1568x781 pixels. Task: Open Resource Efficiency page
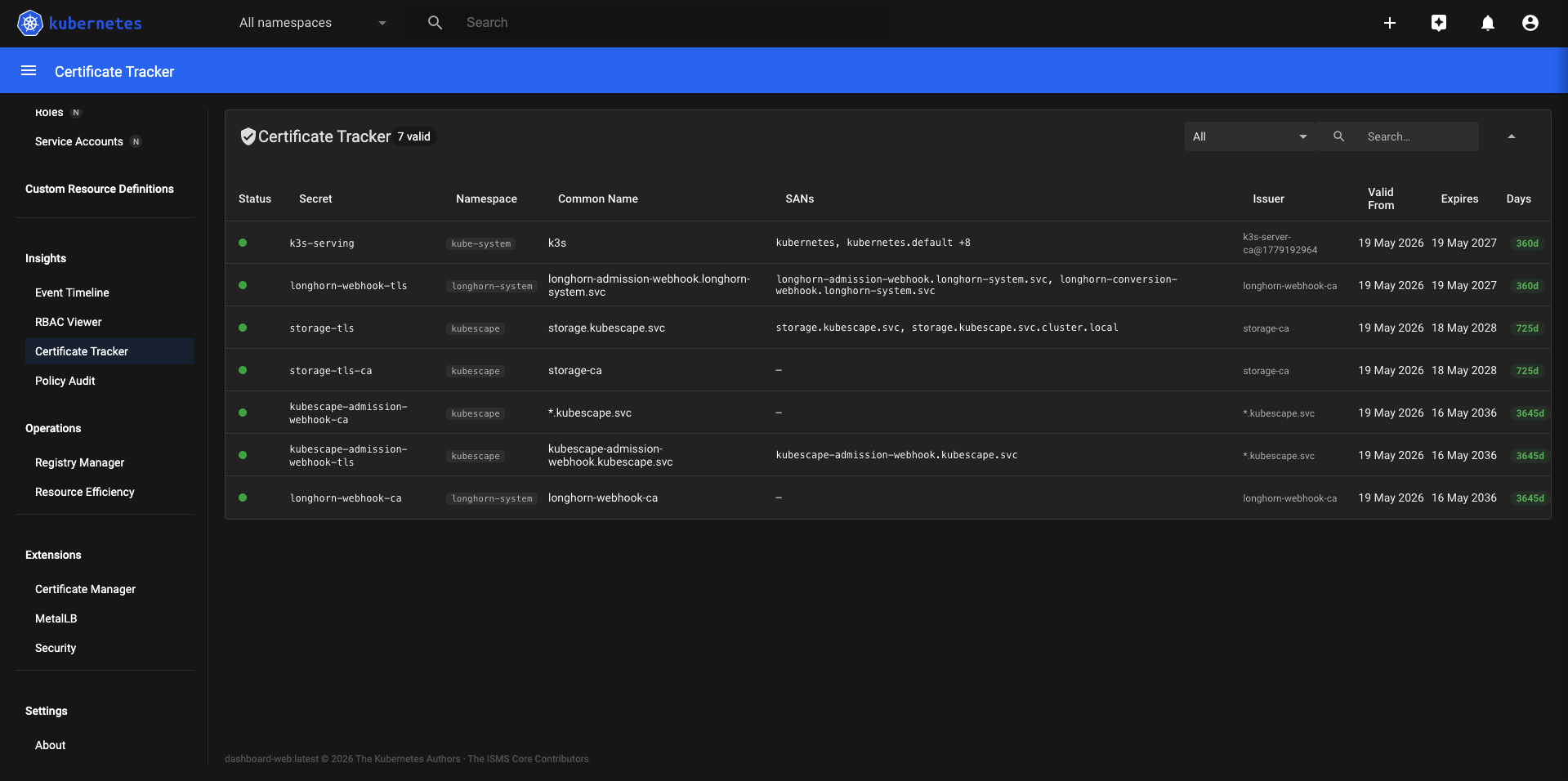point(85,492)
